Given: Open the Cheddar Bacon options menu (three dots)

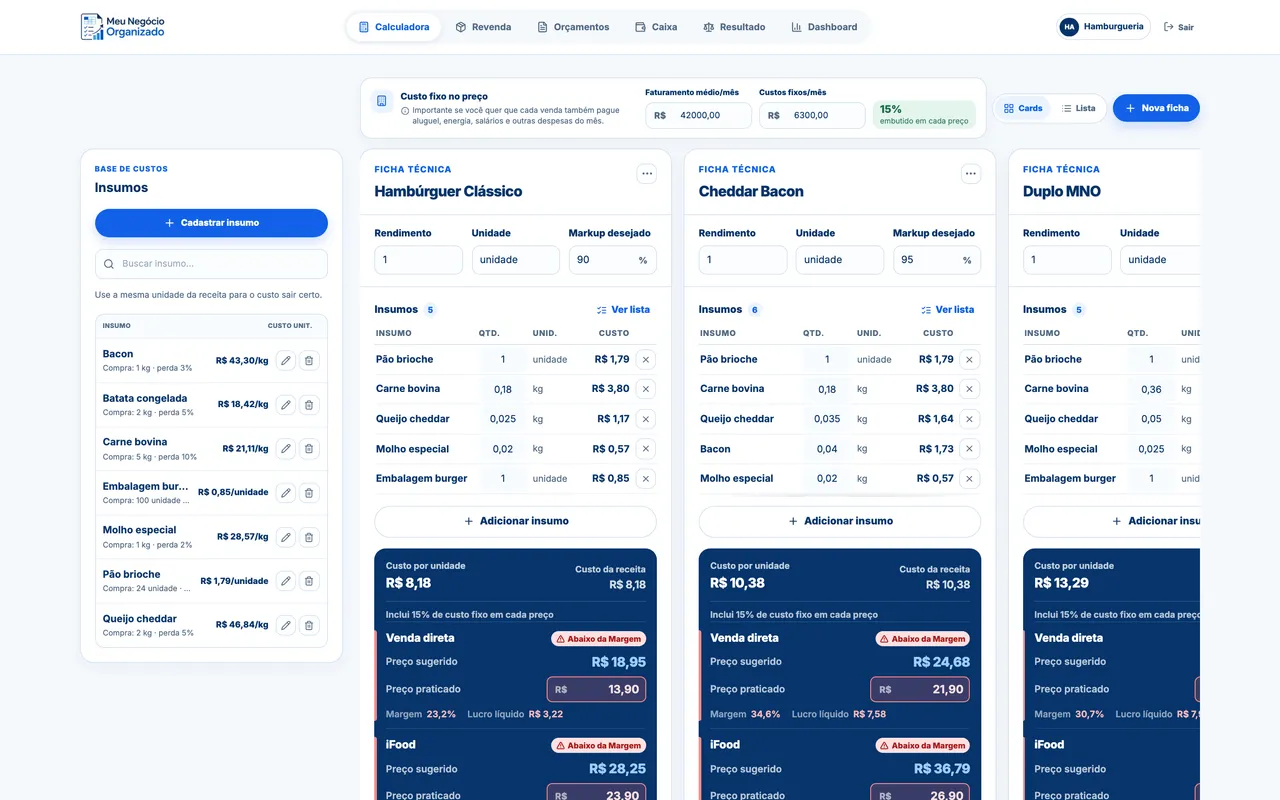Looking at the screenshot, I should click(971, 174).
